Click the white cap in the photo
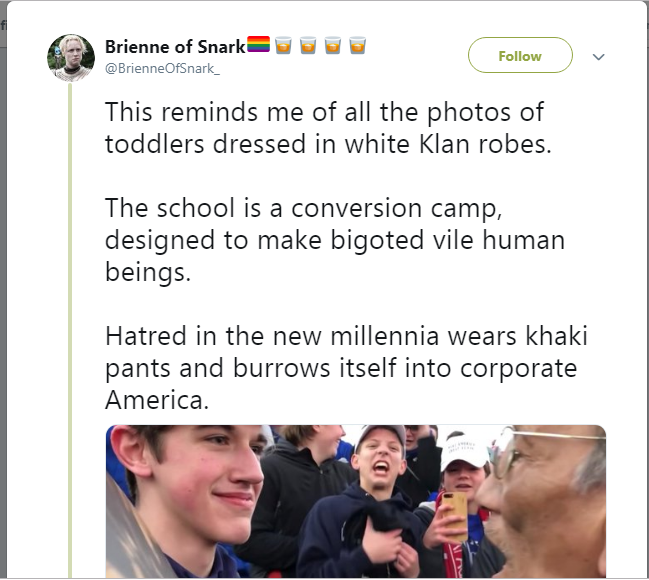 tap(465, 450)
